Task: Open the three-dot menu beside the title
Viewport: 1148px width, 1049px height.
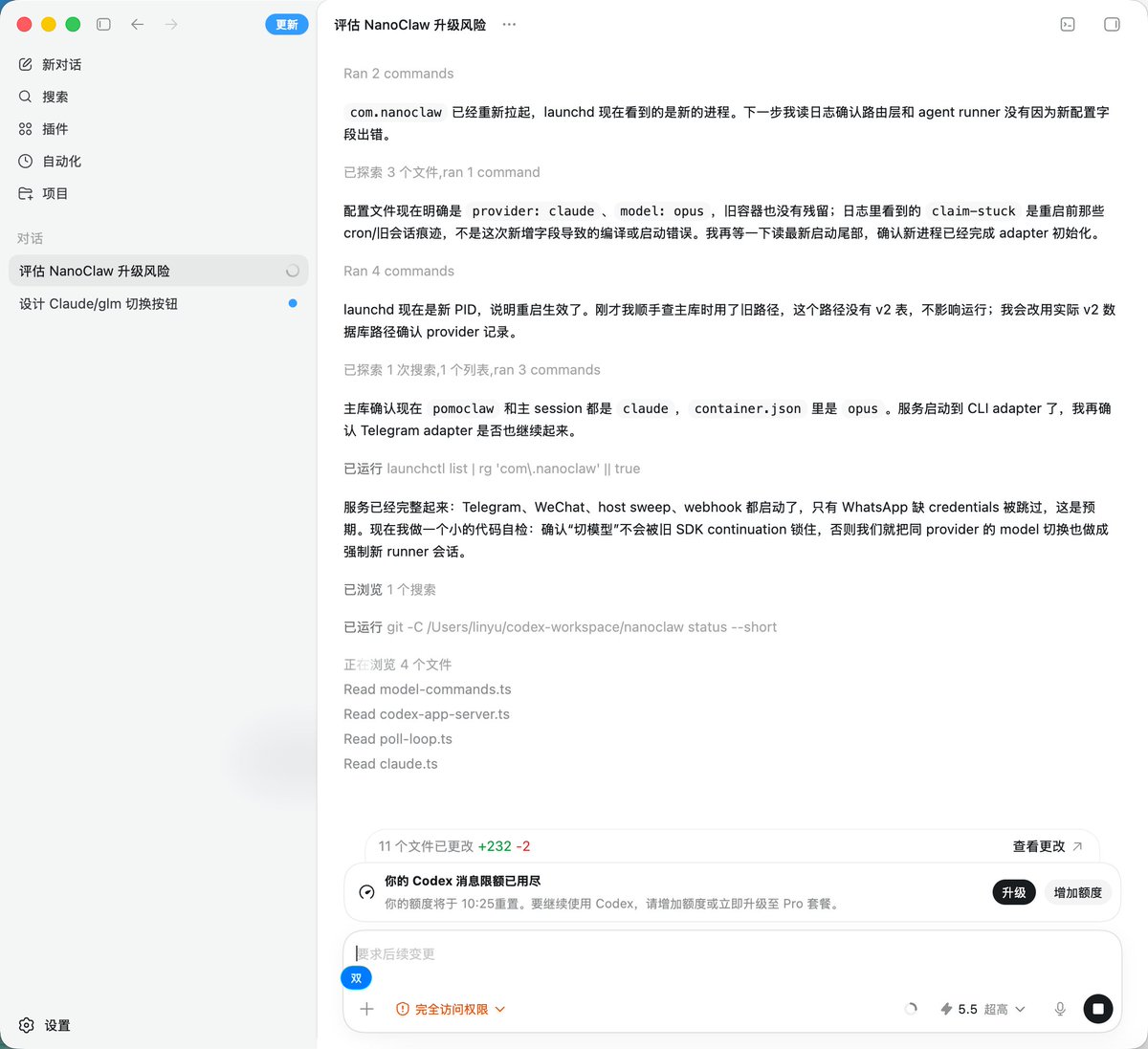Action: tap(509, 25)
